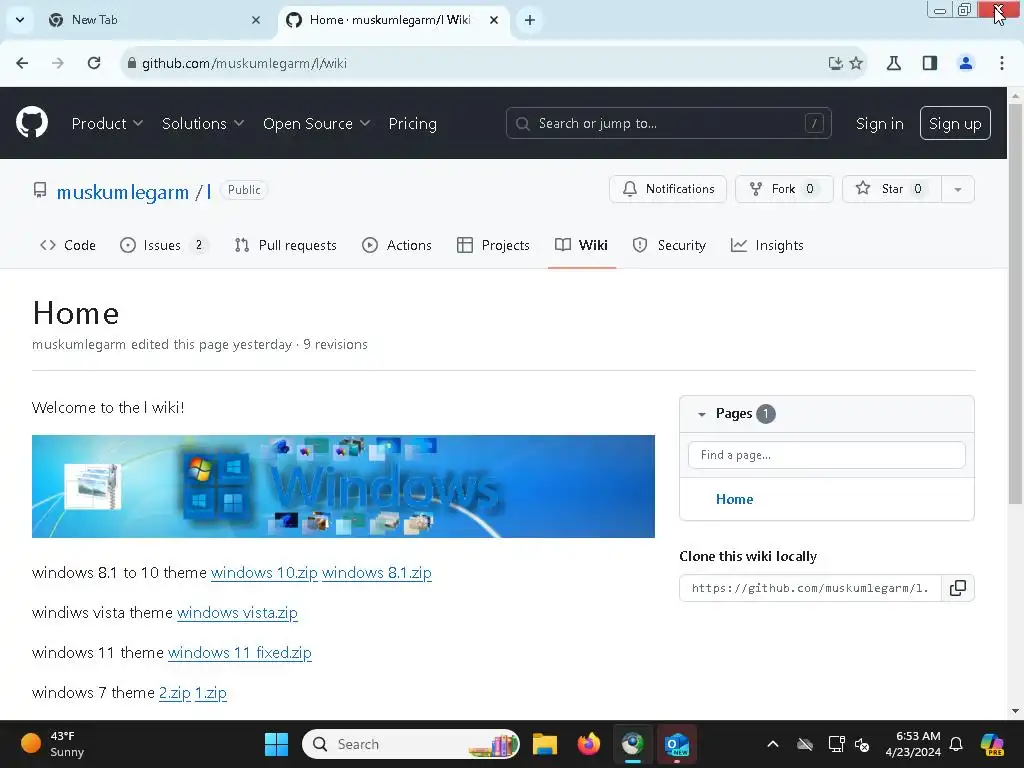This screenshot has width=1024, height=768.
Task: Open Chrome Labs flask icon
Action: coord(894,63)
